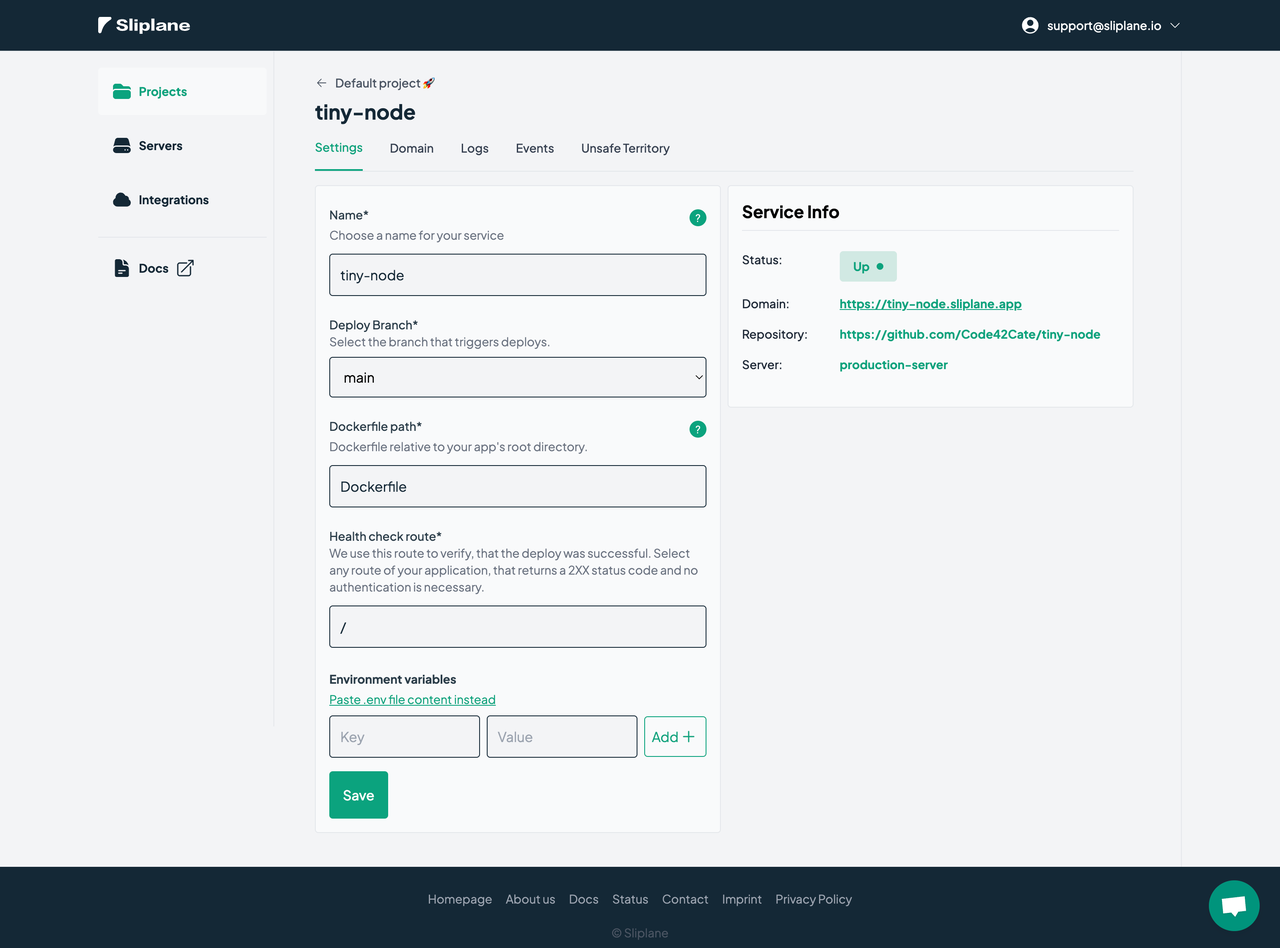The width and height of the screenshot is (1280, 948).
Task: Switch to the Logs tab
Action: pos(475,148)
